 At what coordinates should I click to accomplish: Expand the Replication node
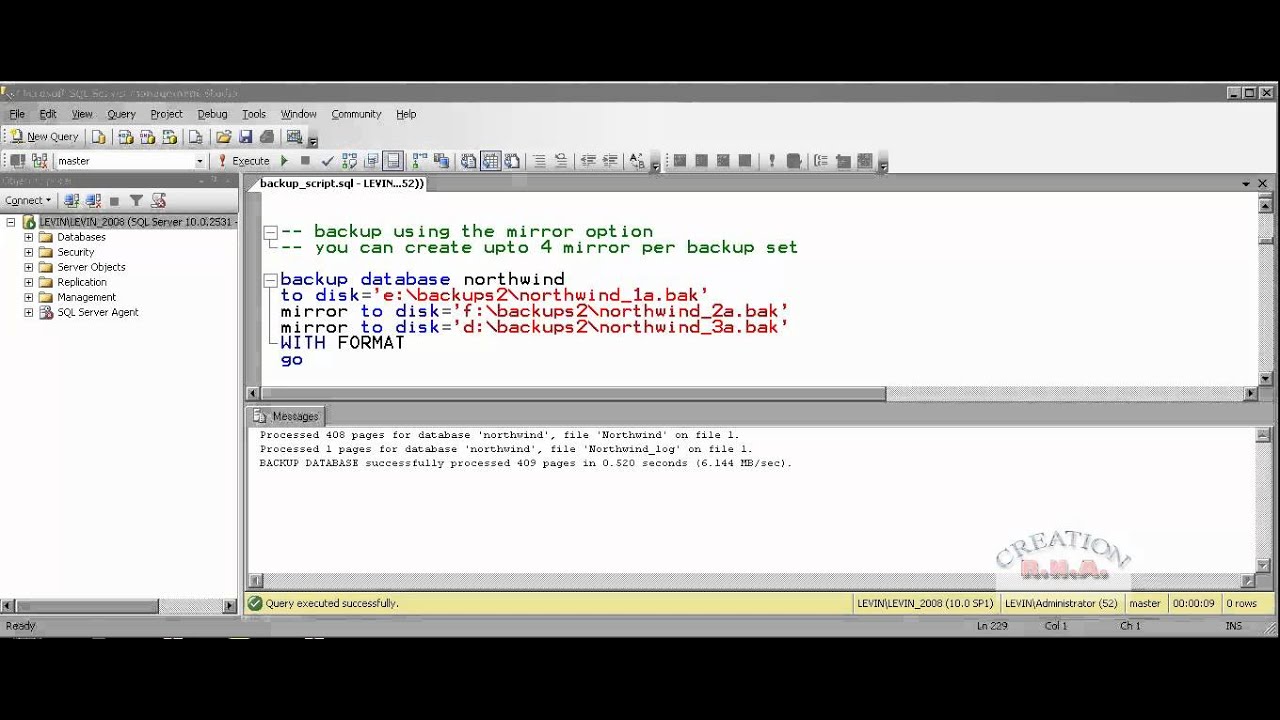click(x=29, y=282)
